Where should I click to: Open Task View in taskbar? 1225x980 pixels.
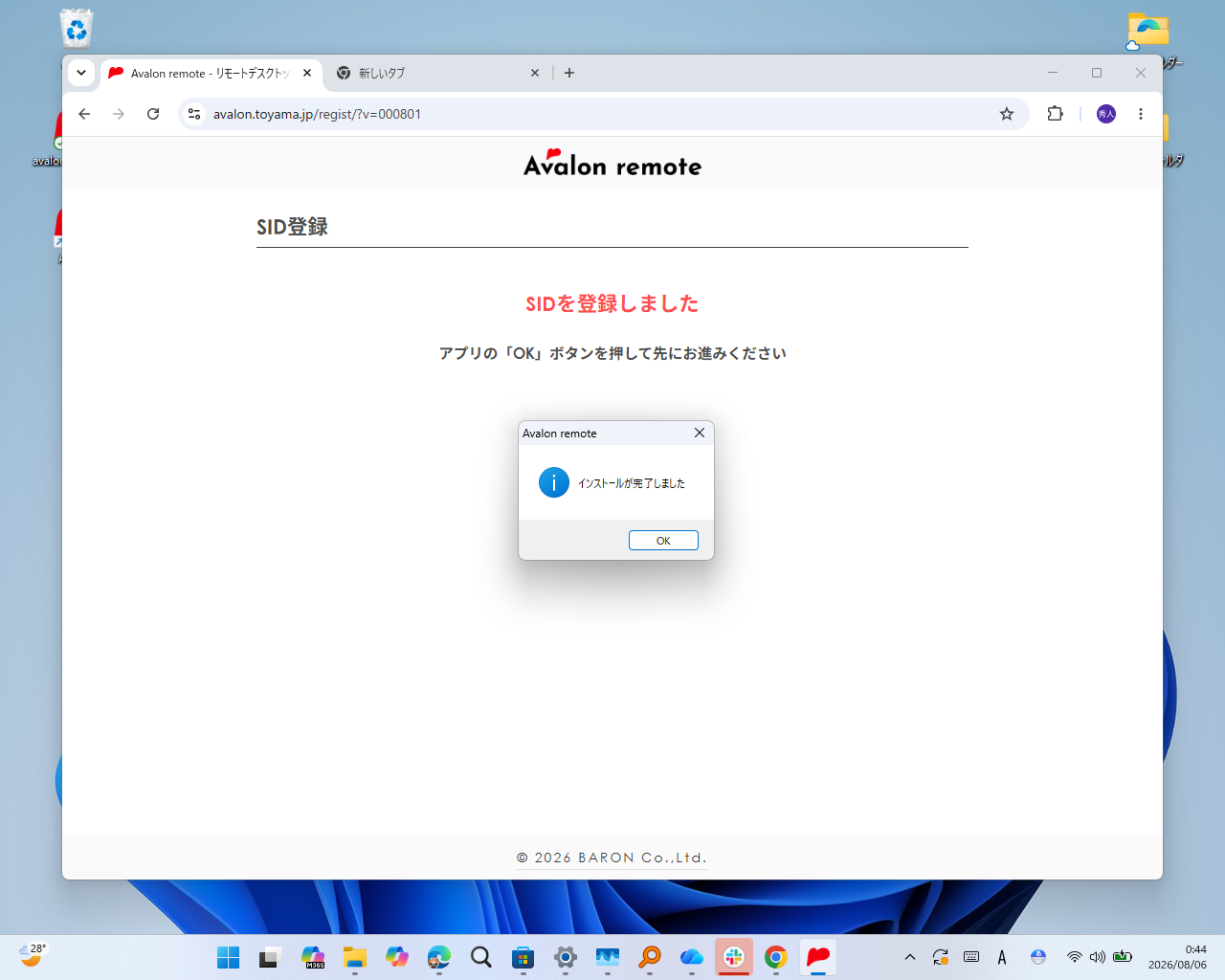click(x=271, y=957)
